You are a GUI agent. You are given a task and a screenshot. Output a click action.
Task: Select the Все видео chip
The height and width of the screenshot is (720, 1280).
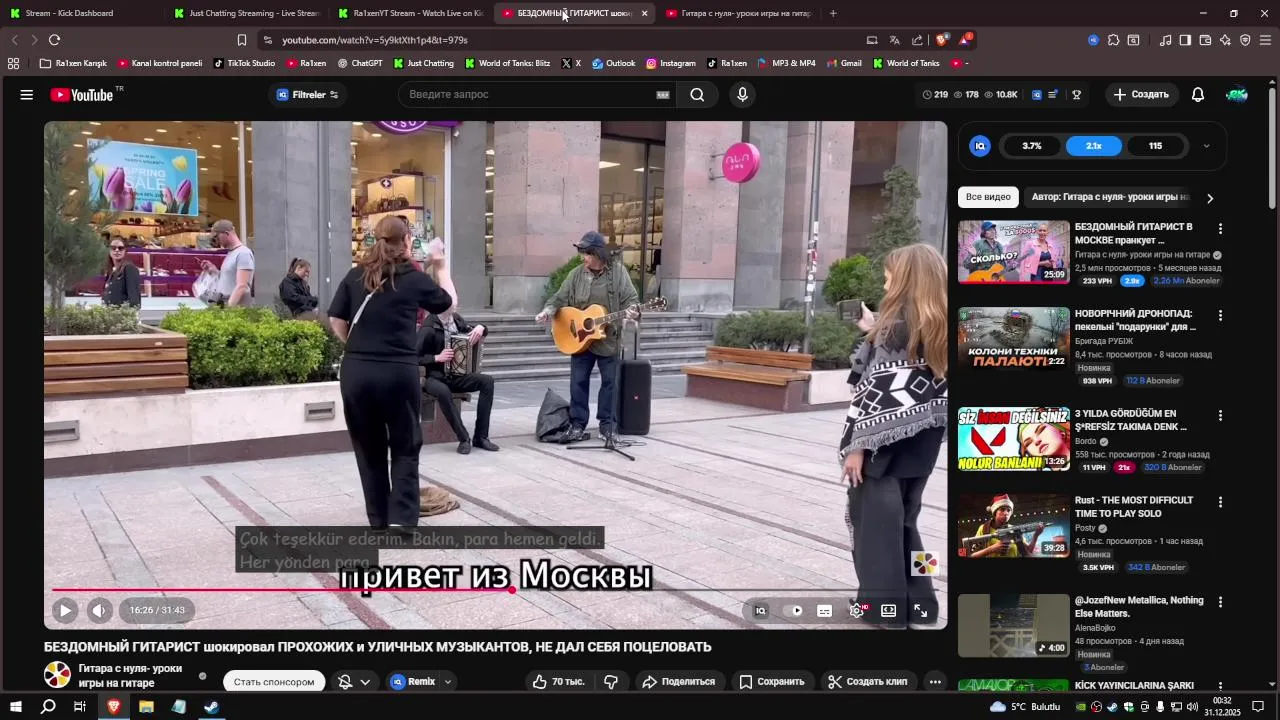tap(988, 197)
